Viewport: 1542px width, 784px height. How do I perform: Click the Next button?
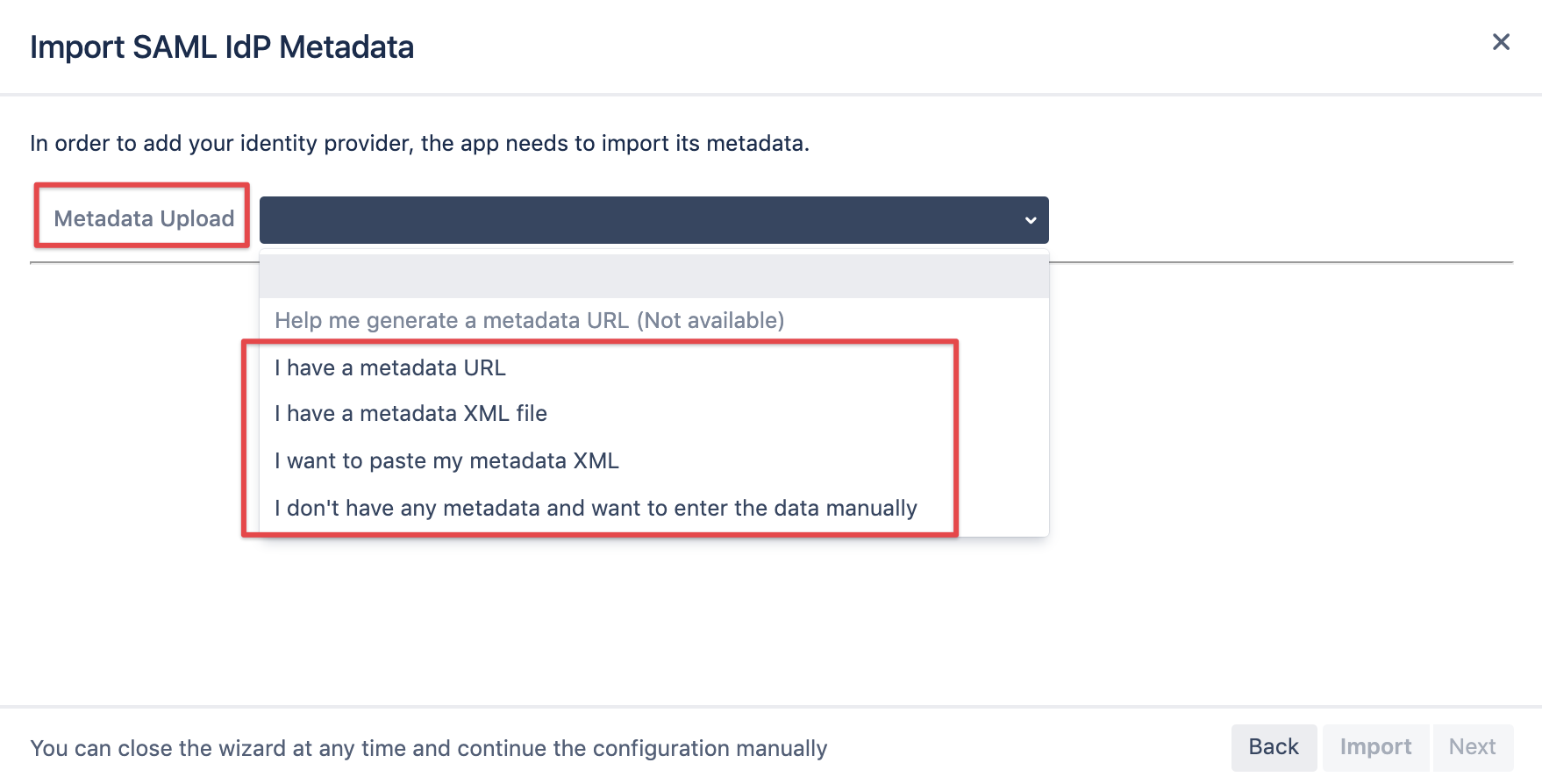click(x=1472, y=747)
